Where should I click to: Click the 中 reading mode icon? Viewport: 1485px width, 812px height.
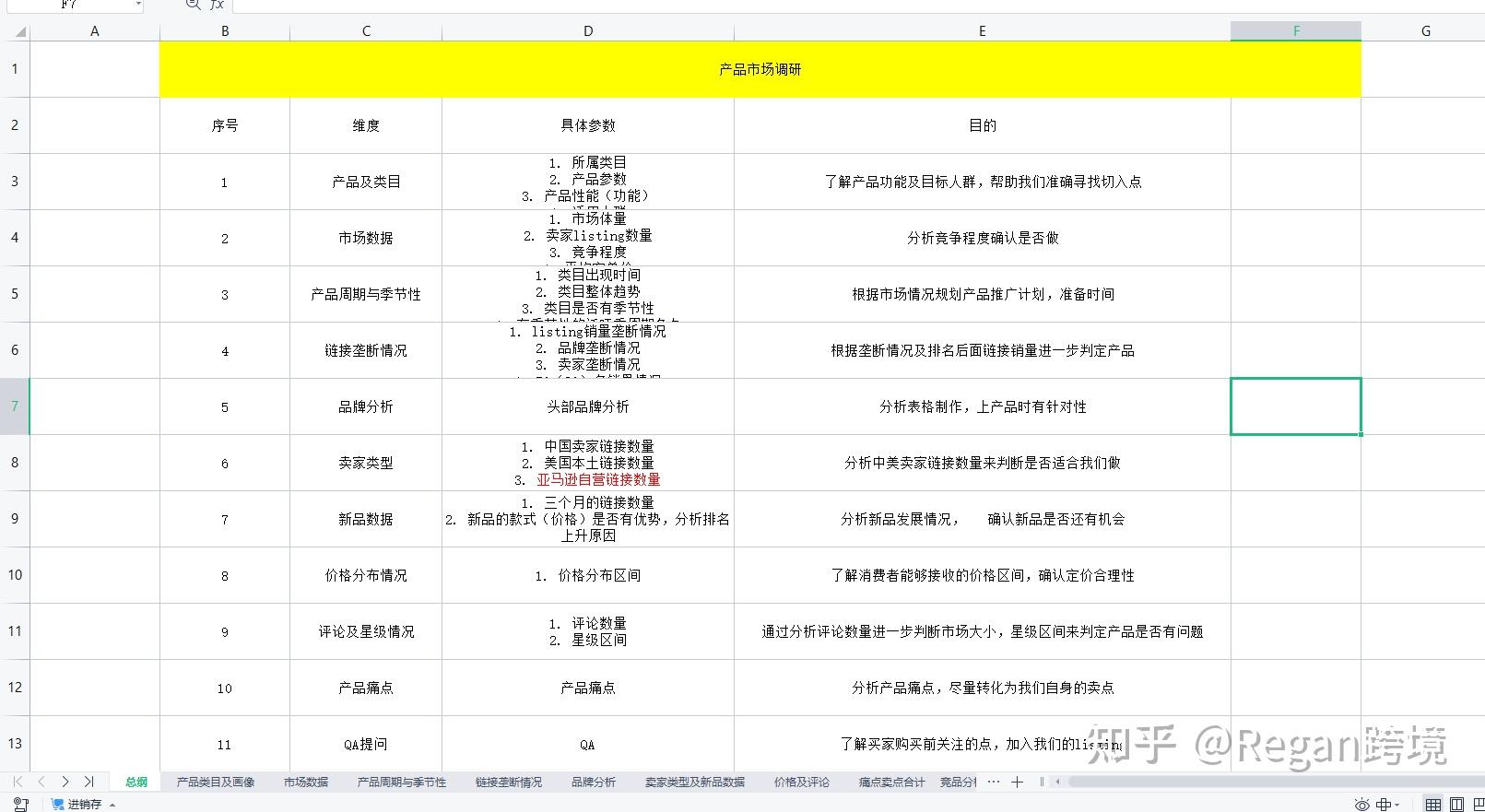(x=1383, y=805)
